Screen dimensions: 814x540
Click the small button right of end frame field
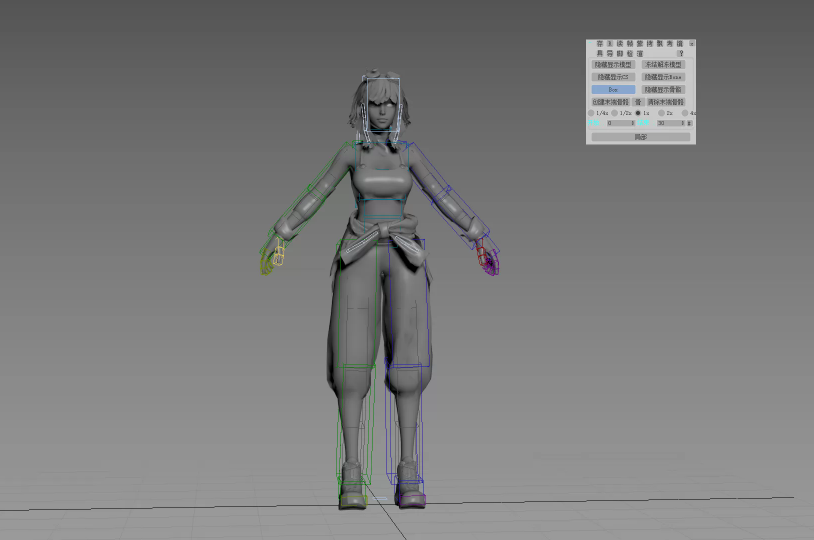689,123
